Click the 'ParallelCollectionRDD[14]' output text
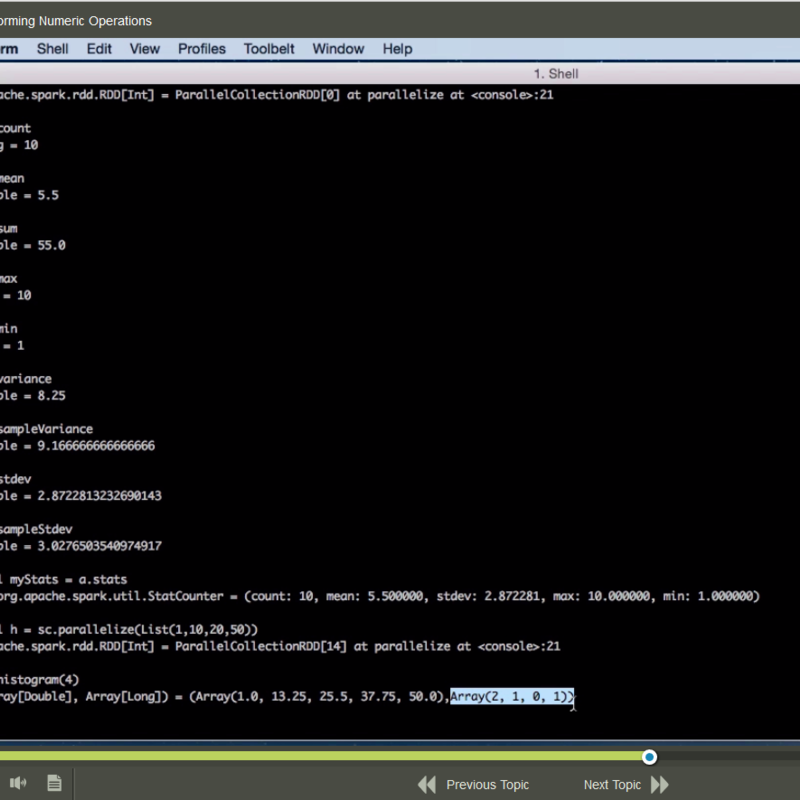 click(261, 646)
